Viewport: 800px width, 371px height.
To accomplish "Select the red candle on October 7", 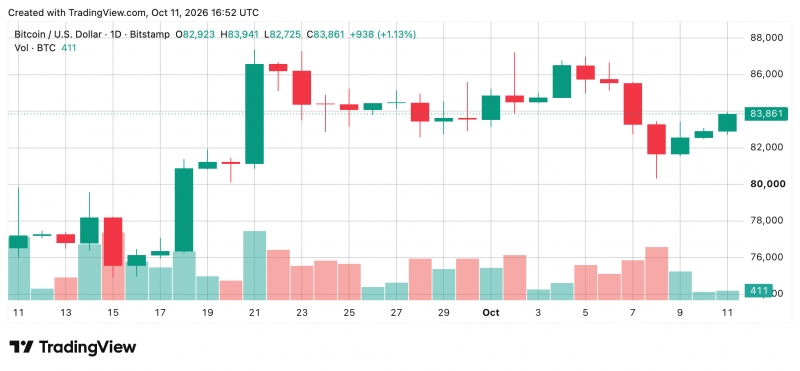I will (x=633, y=104).
